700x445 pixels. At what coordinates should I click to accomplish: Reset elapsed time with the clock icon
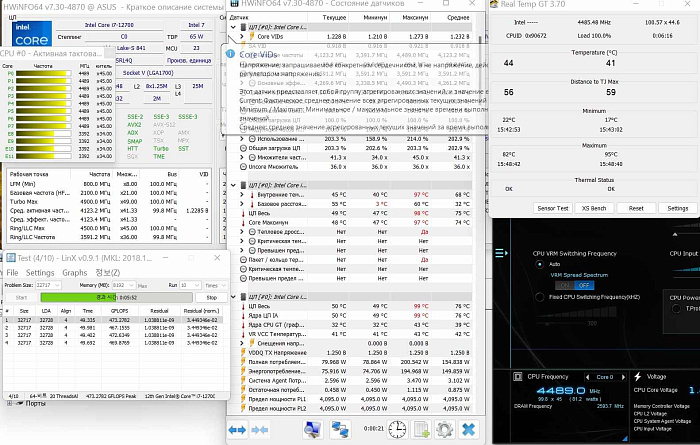coord(397,429)
